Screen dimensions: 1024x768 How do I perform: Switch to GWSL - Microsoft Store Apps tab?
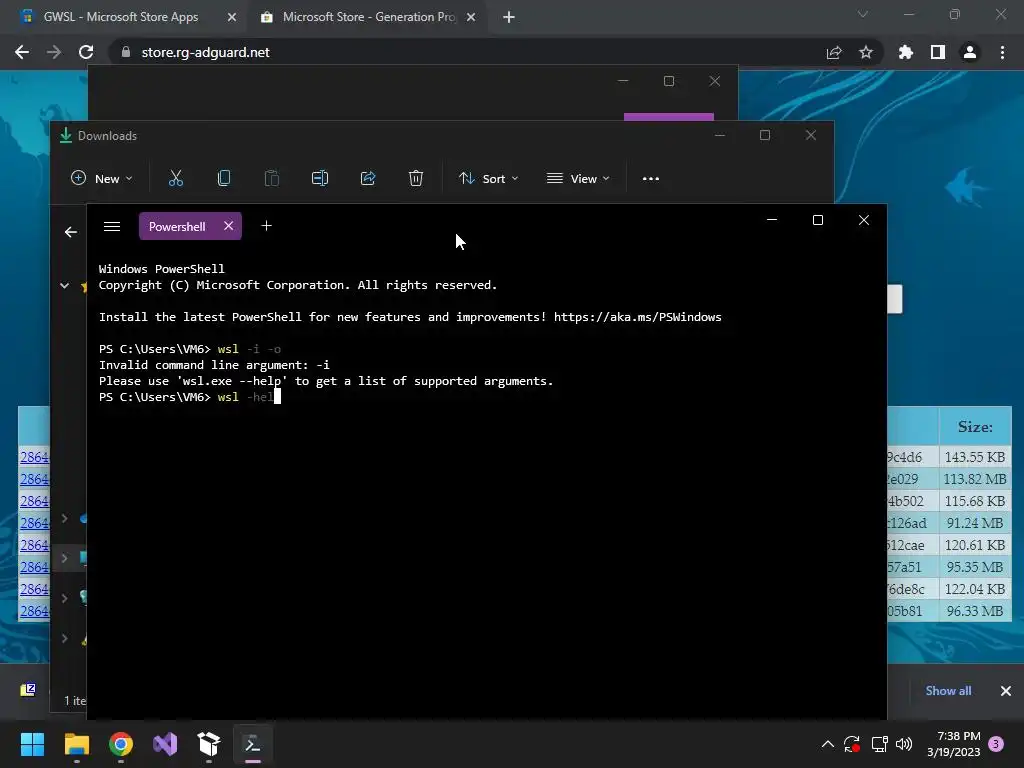pos(121,17)
